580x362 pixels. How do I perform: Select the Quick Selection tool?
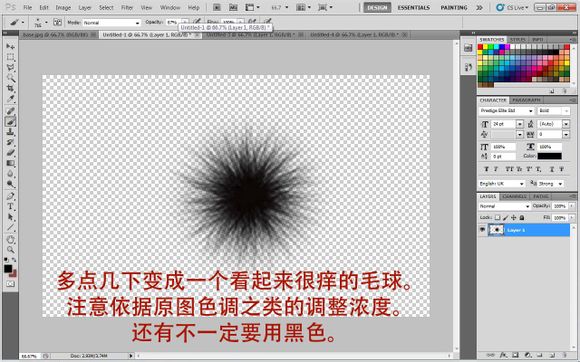10,78
